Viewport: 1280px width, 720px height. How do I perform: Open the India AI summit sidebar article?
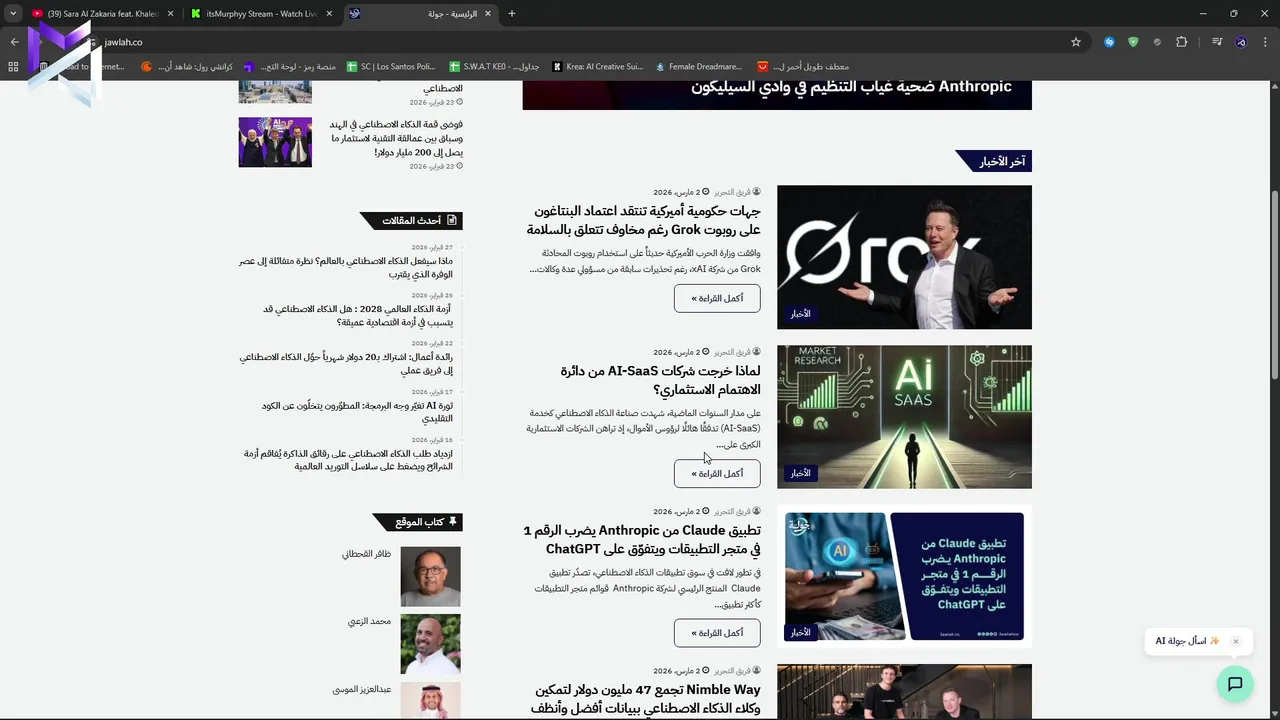(395, 138)
